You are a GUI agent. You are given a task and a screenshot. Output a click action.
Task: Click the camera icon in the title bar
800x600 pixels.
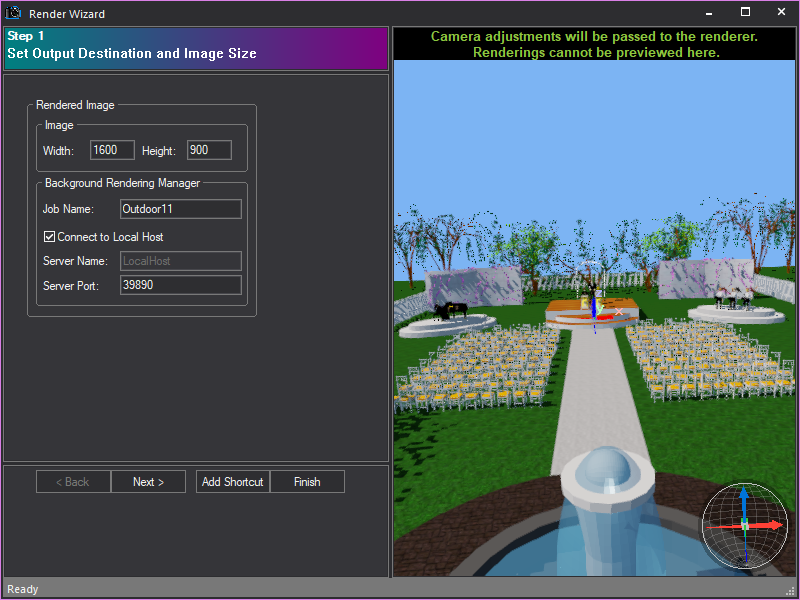pyautogui.click(x=14, y=13)
